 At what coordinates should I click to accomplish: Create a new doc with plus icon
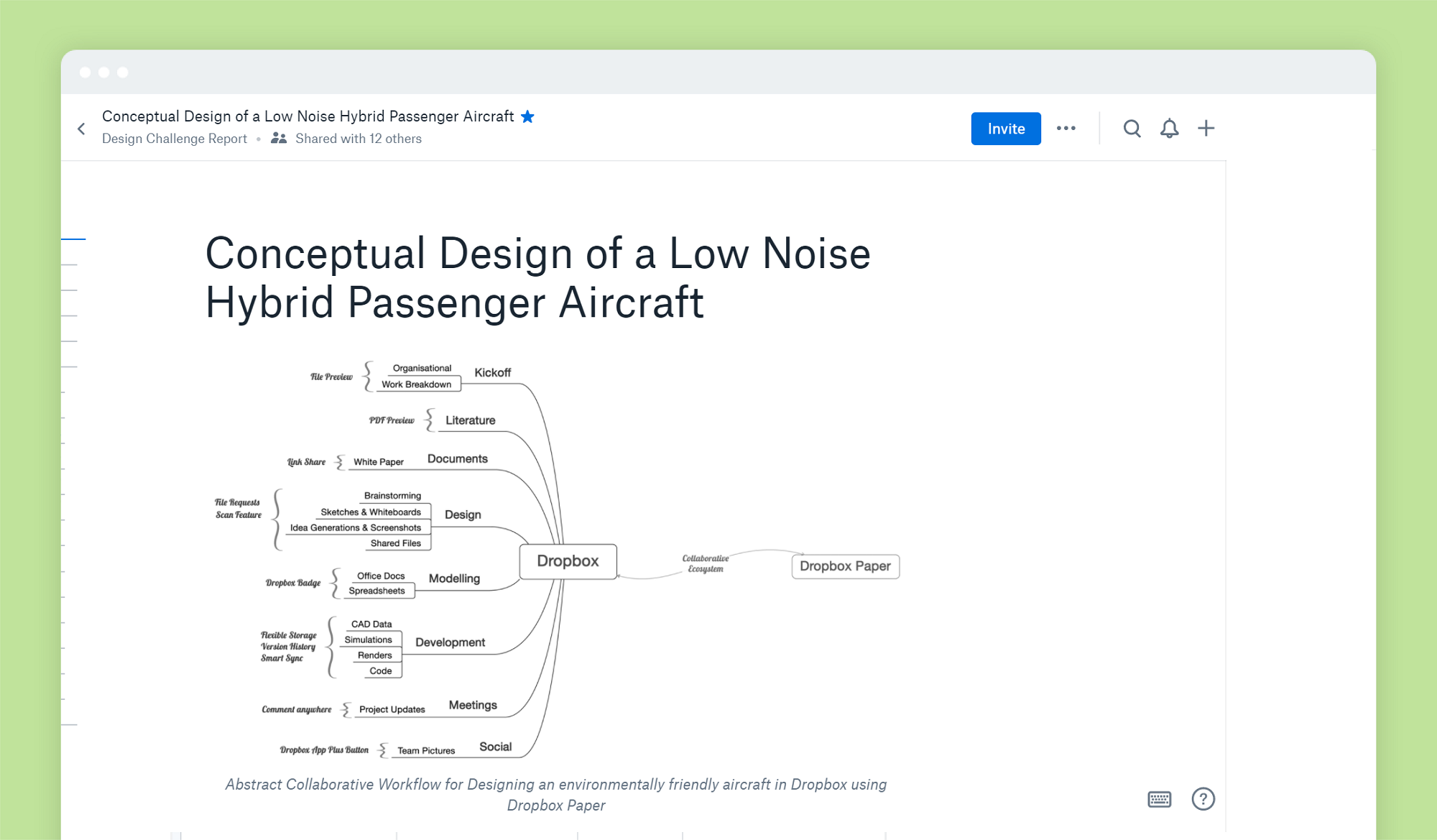(1206, 129)
